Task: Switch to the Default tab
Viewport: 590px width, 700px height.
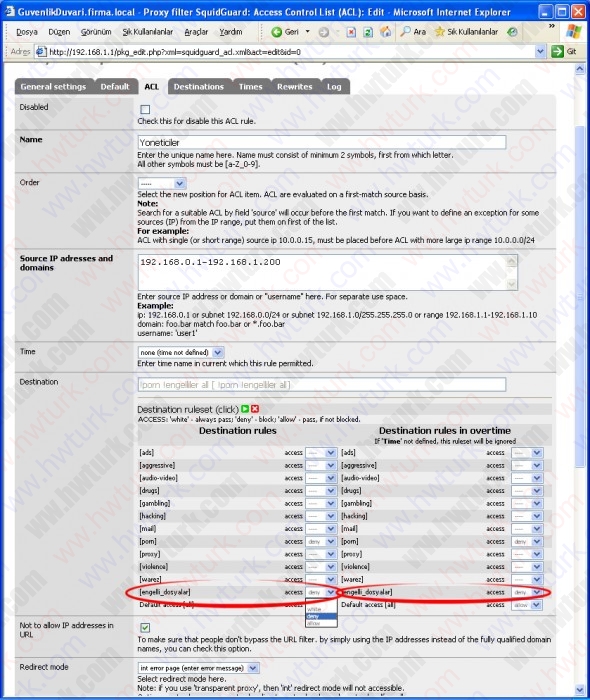Action: pyautogui.click(x=115, y=87)
